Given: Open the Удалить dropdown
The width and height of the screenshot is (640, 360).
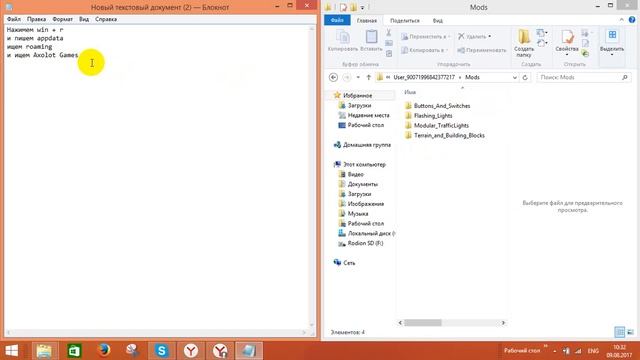Looking at the screenshot, I should (474, 37).
